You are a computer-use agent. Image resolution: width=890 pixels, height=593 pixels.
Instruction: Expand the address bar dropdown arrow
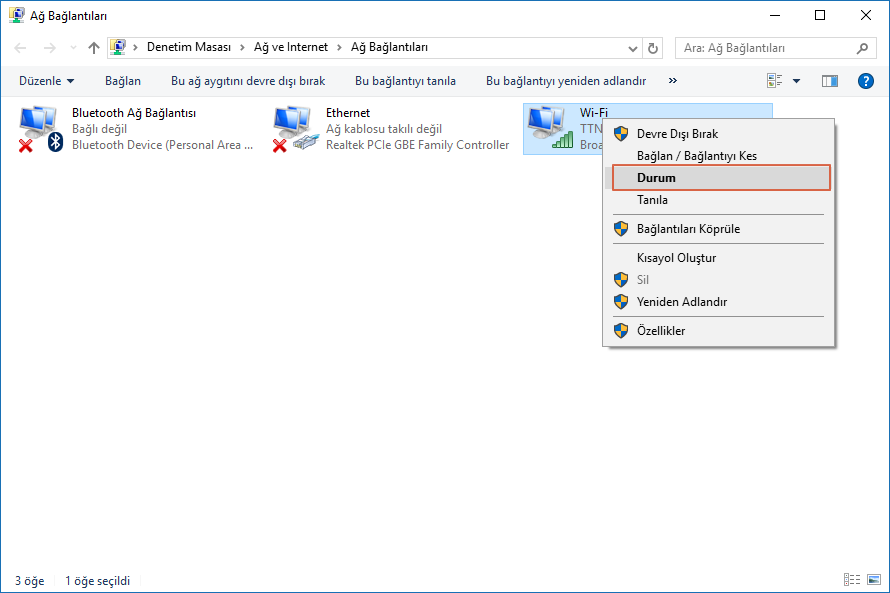click(632, 47)
